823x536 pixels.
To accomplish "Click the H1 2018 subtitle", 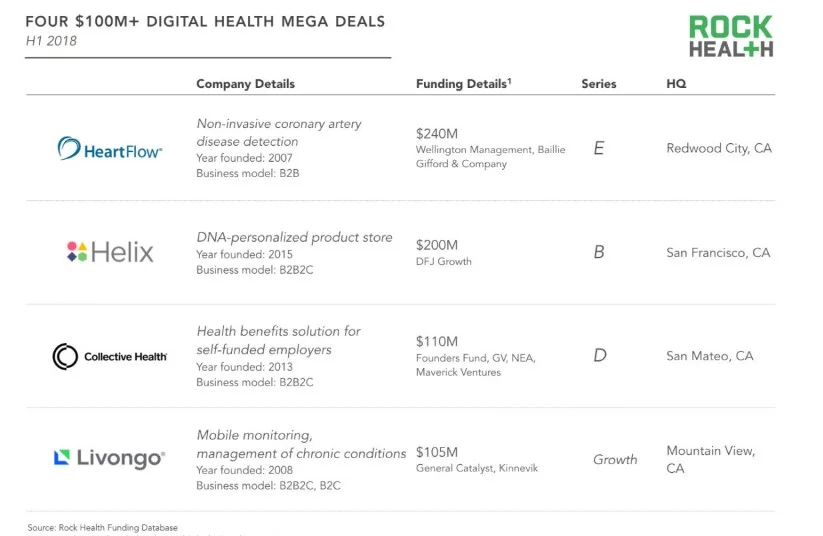I will point(51,41).
